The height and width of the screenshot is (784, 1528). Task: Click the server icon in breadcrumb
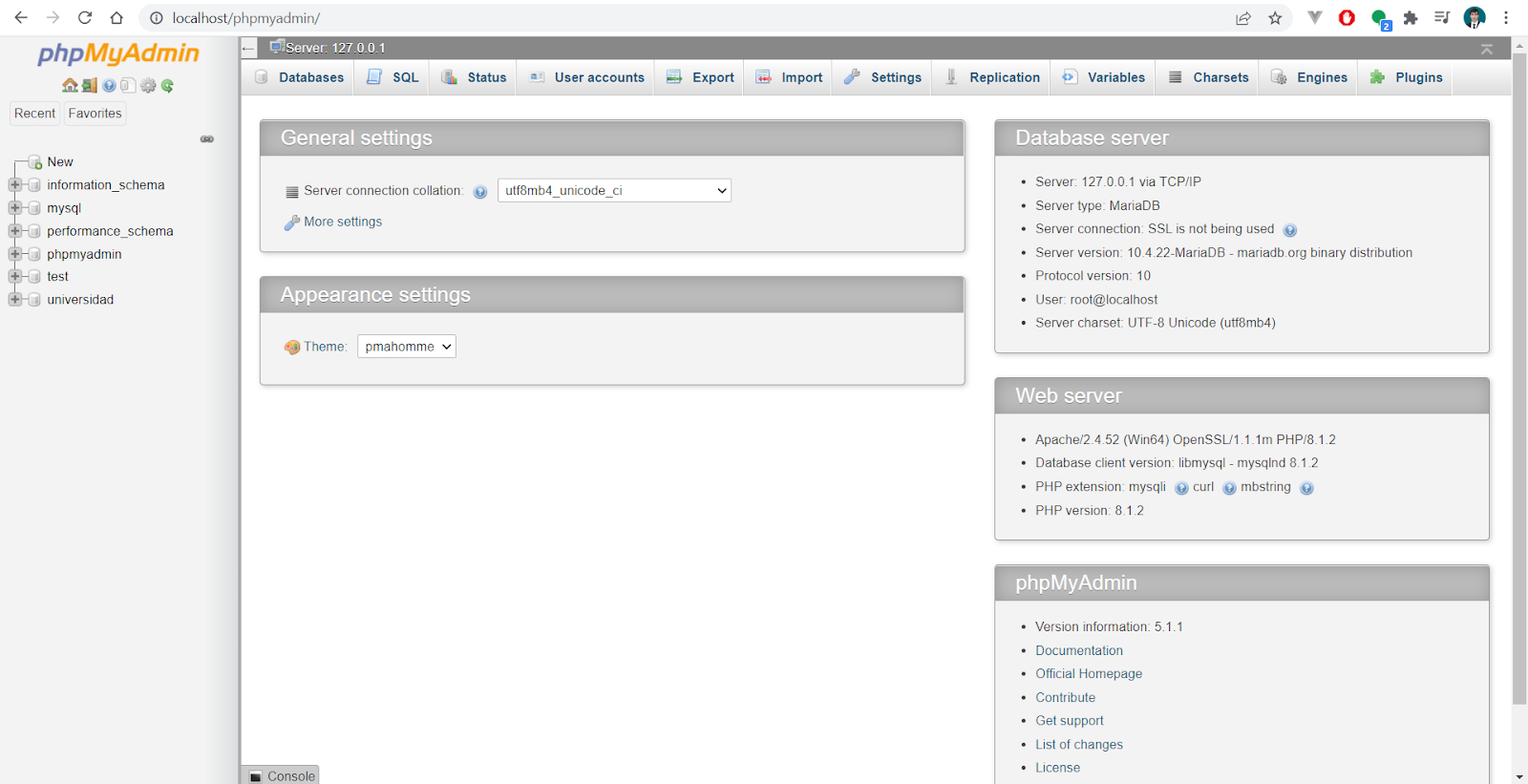coord(277,46)
